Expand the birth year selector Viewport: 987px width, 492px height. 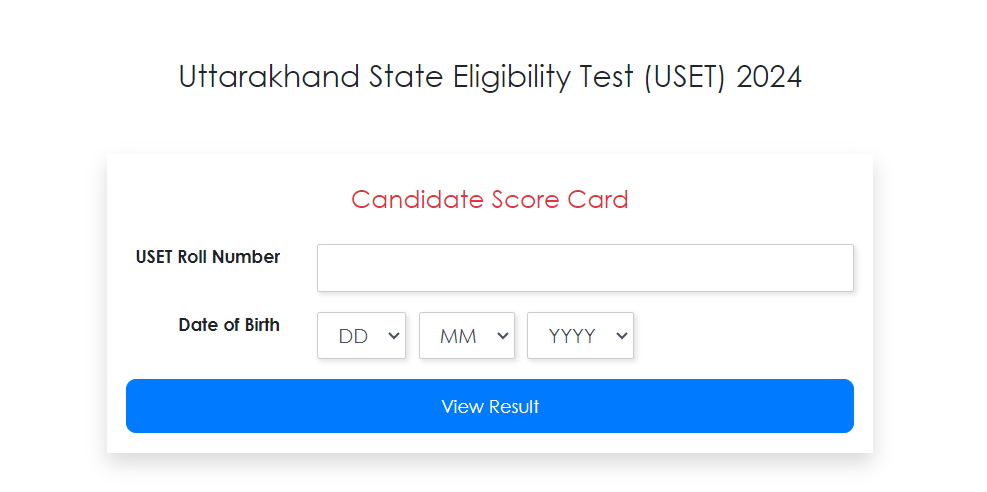tap(580, 336)
